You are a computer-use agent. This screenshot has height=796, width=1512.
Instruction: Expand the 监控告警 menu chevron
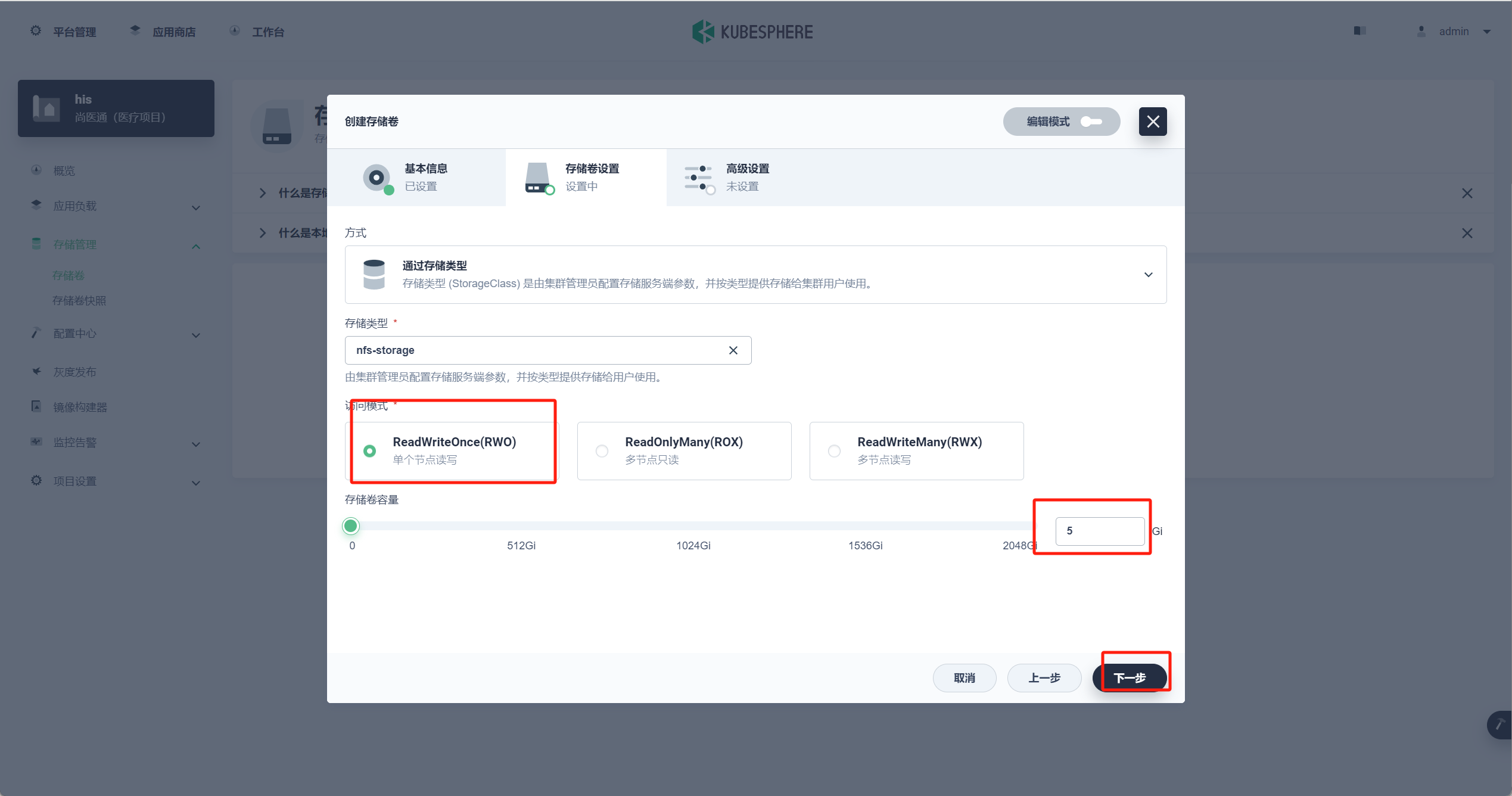tap(196, 444)
